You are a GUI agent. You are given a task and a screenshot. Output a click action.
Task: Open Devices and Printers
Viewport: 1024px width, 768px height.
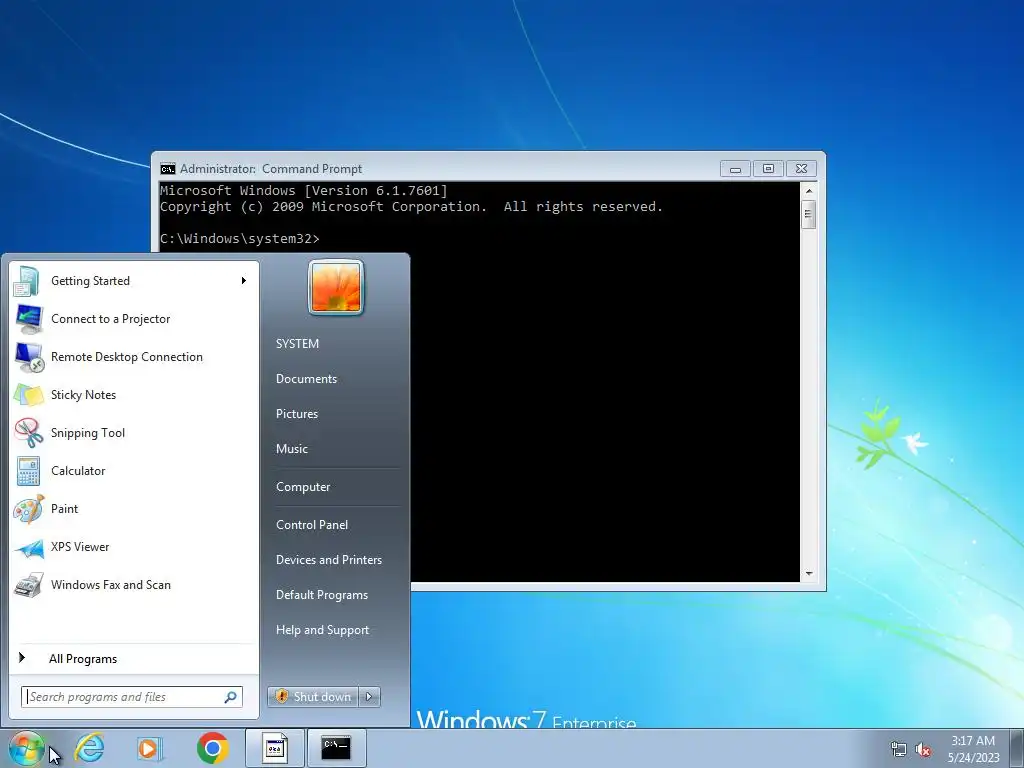pos(328,560)
